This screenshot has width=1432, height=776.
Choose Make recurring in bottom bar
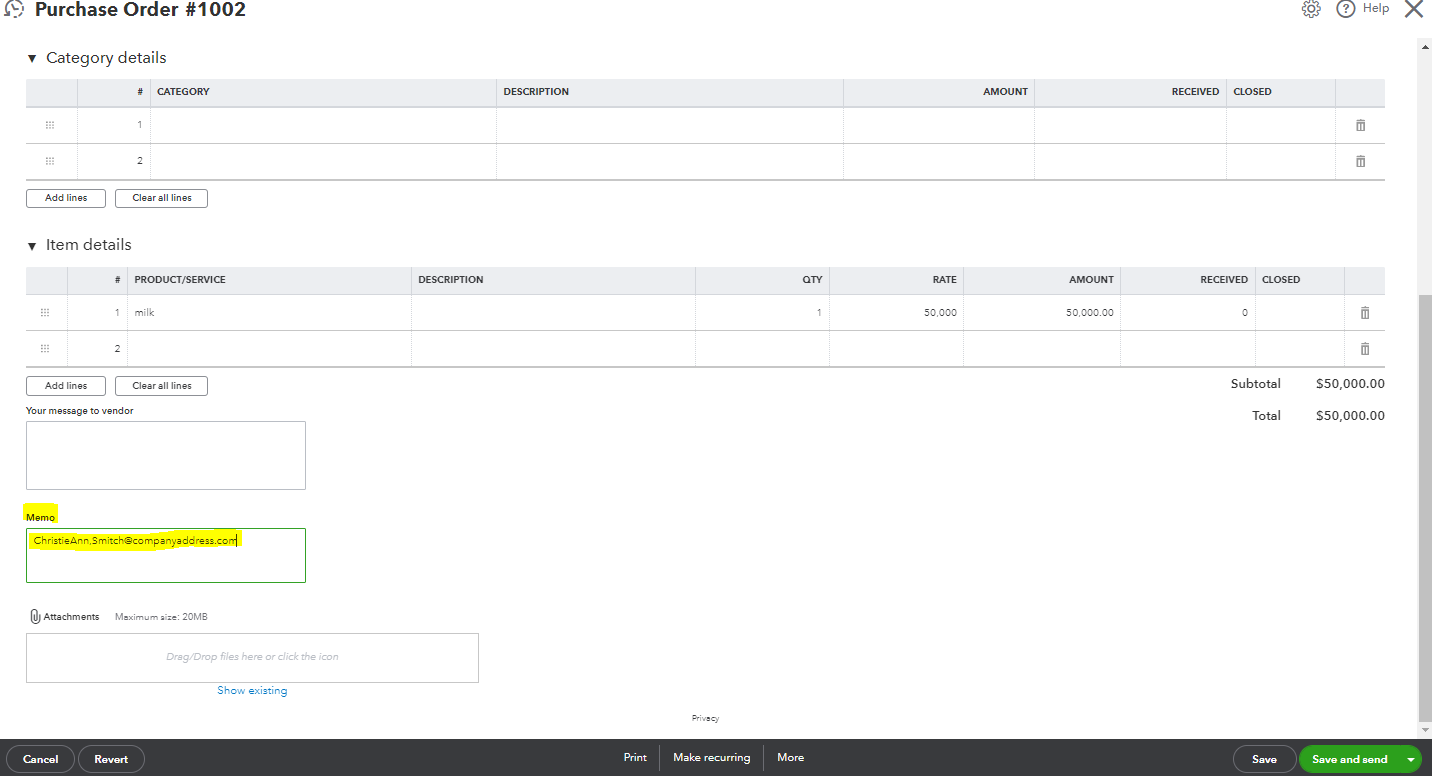tap(712, 758)
